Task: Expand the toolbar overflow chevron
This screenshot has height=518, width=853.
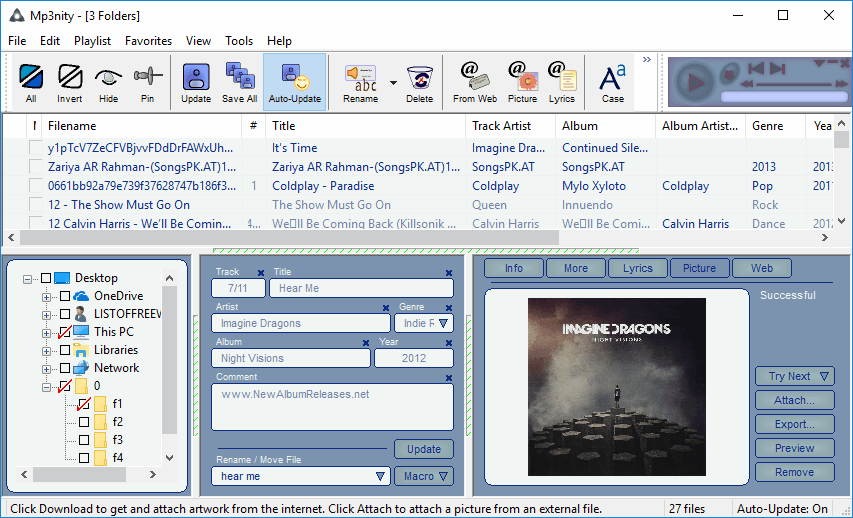Action: tap(646, 60)
